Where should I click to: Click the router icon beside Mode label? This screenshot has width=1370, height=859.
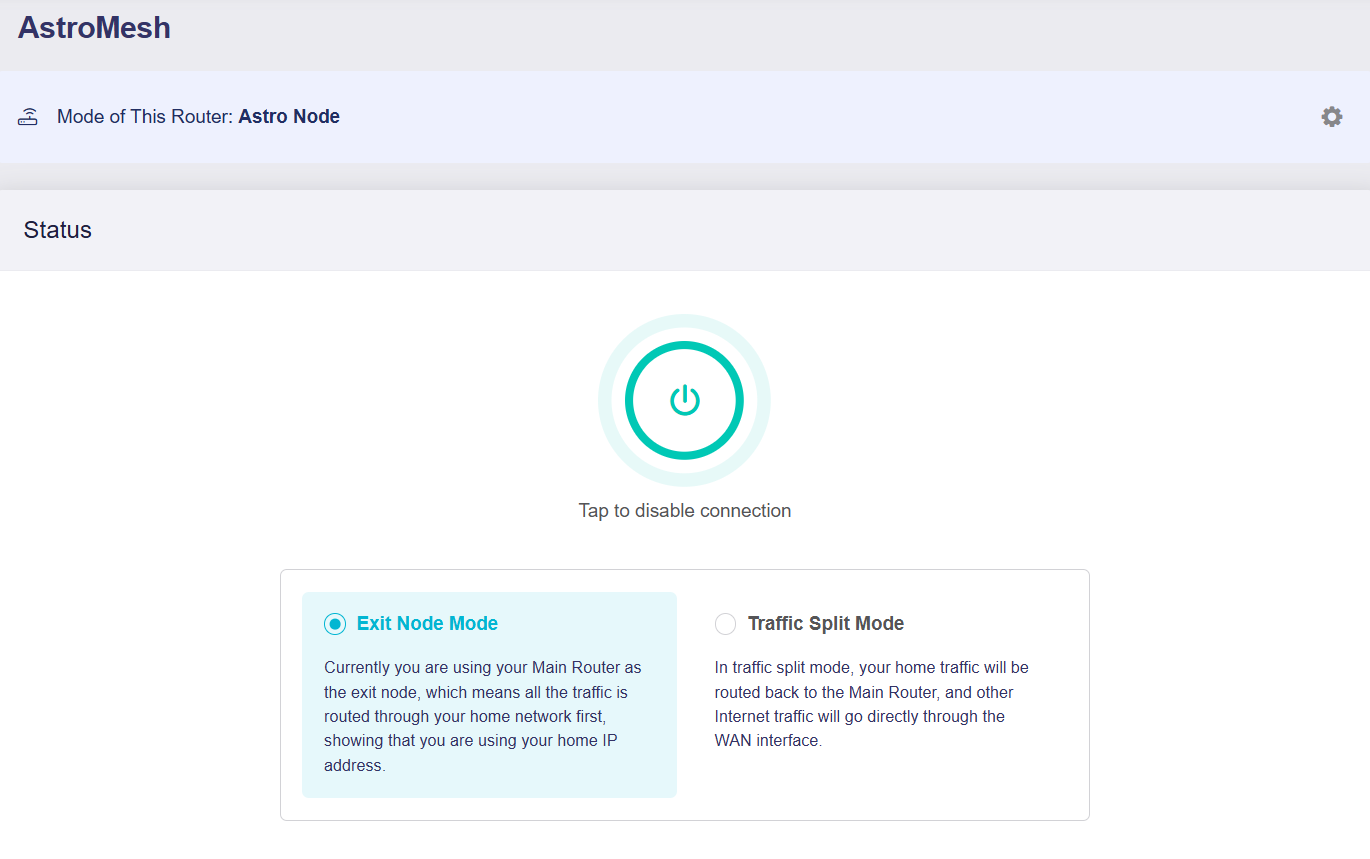(x=28, y=117)
